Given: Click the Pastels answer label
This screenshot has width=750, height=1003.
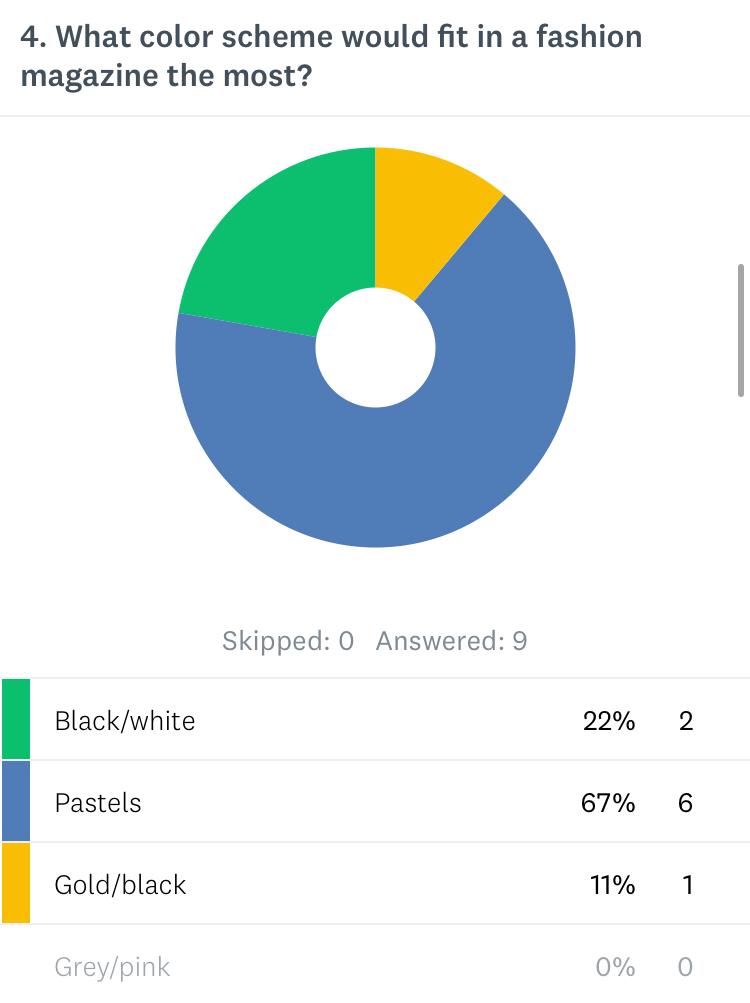Looking at the screenshot, I should point(98,803).
